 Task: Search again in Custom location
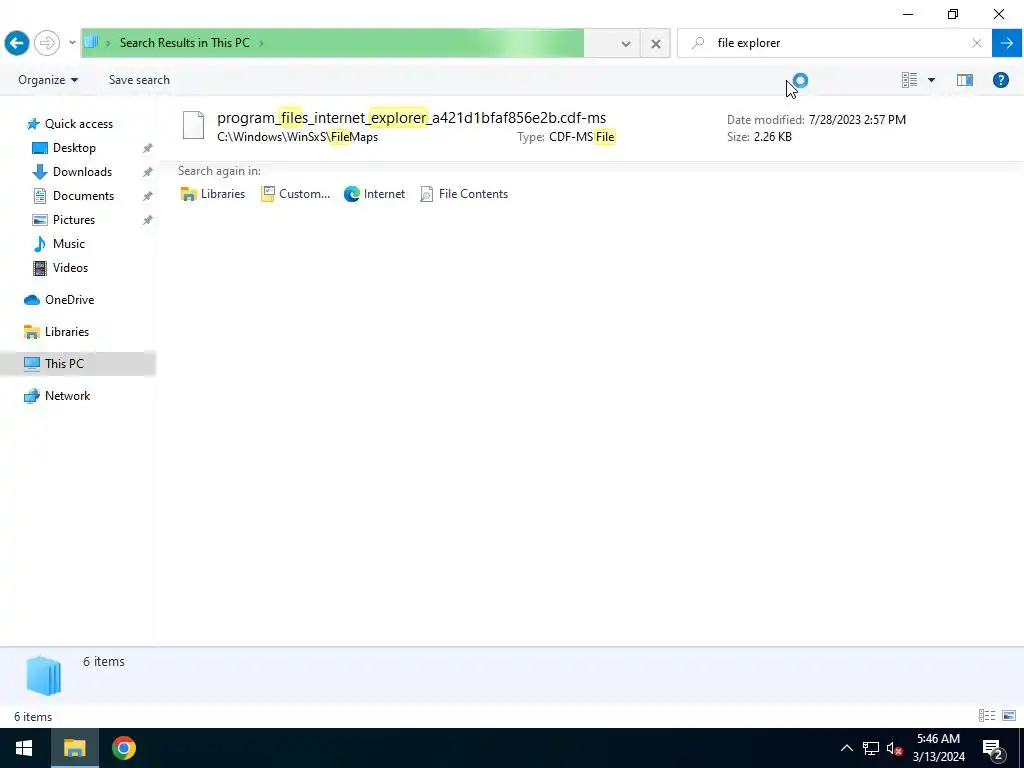coord(295,194)
